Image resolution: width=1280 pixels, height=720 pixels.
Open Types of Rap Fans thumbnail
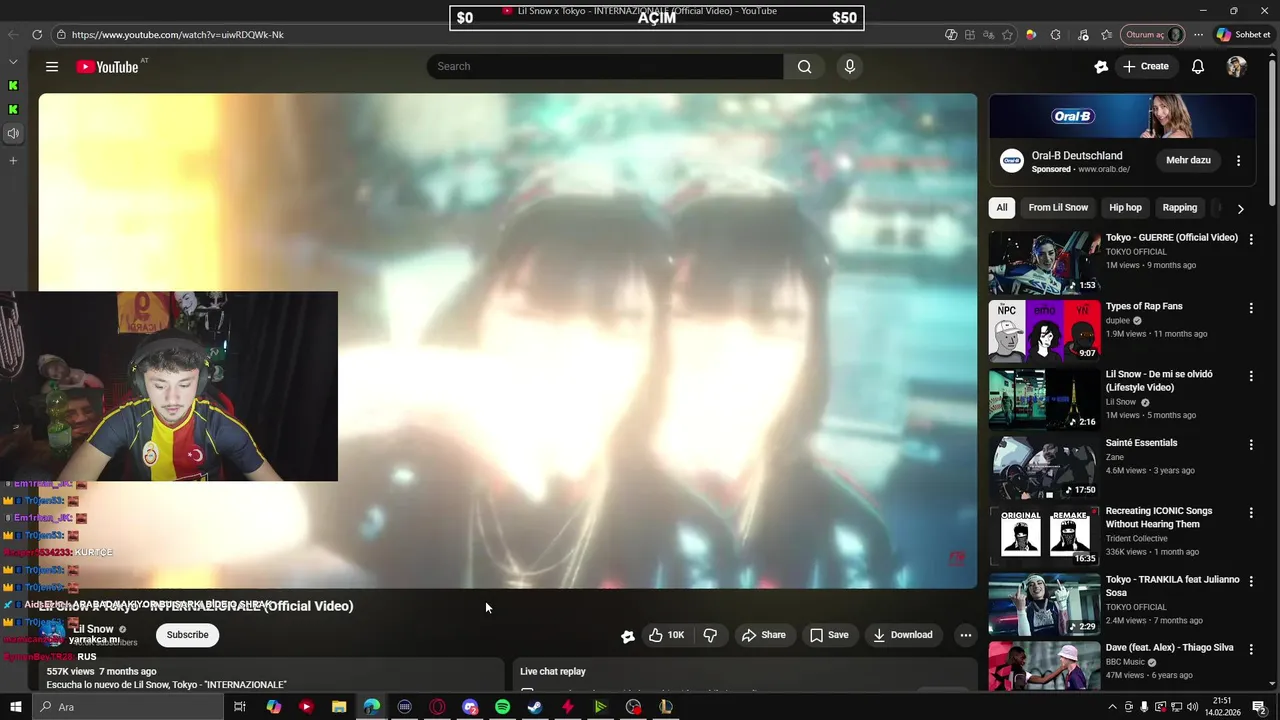[x=1044, y=331]
